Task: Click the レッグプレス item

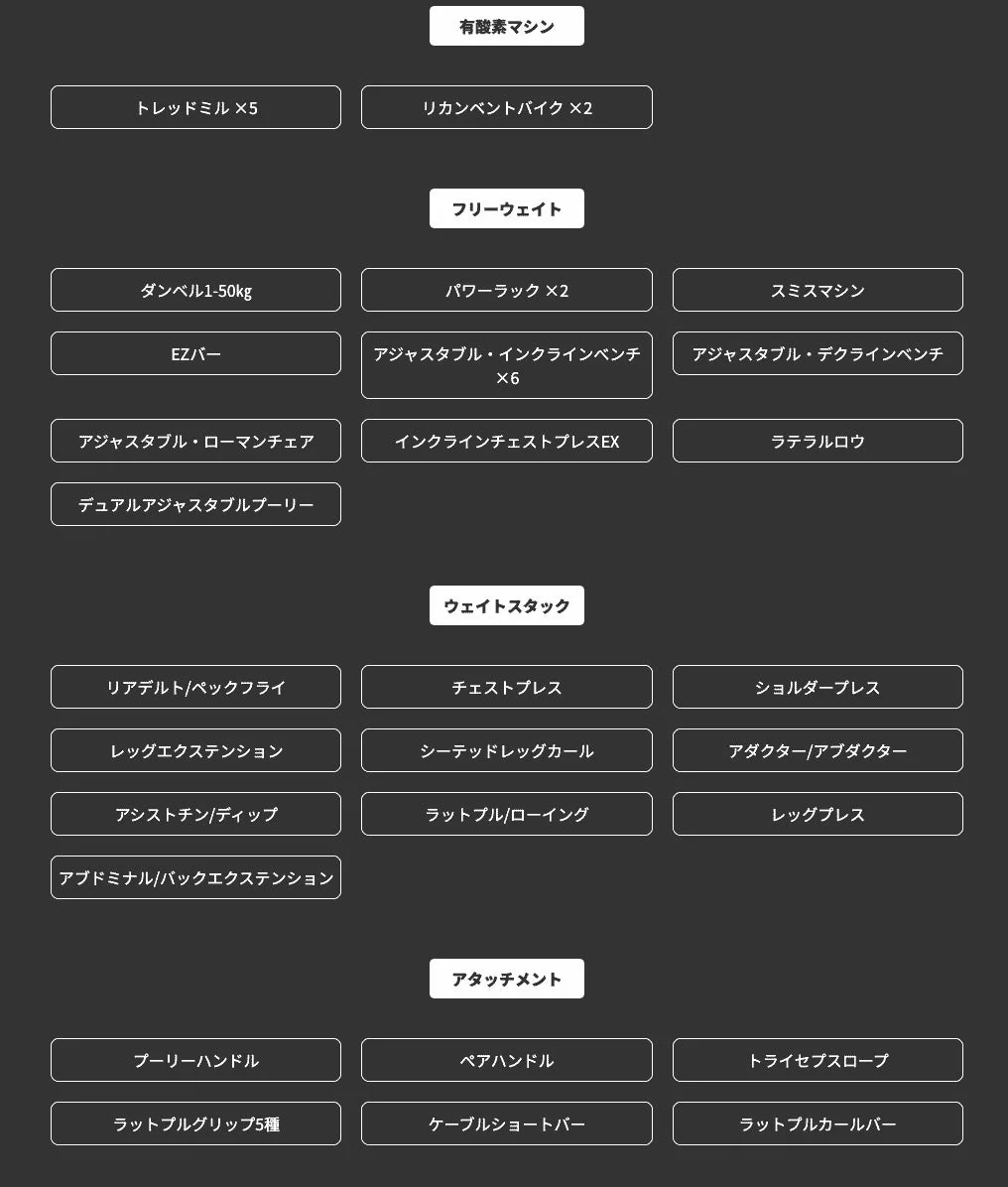Action: pos(819,815)
